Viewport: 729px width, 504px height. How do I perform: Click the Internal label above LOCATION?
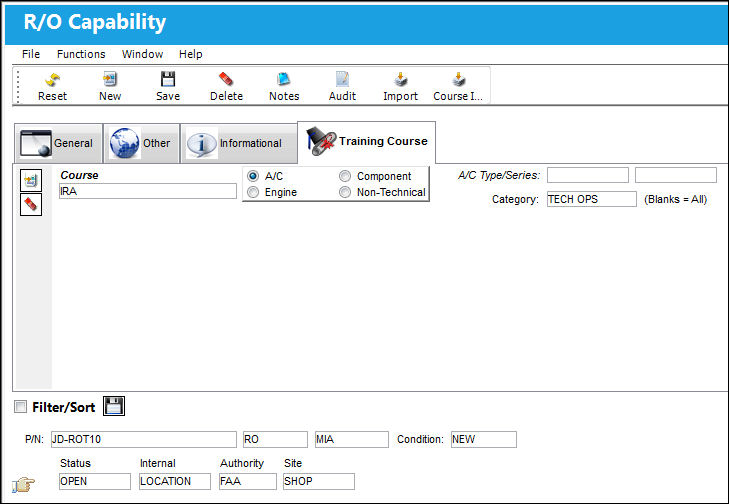click(158, 463)
